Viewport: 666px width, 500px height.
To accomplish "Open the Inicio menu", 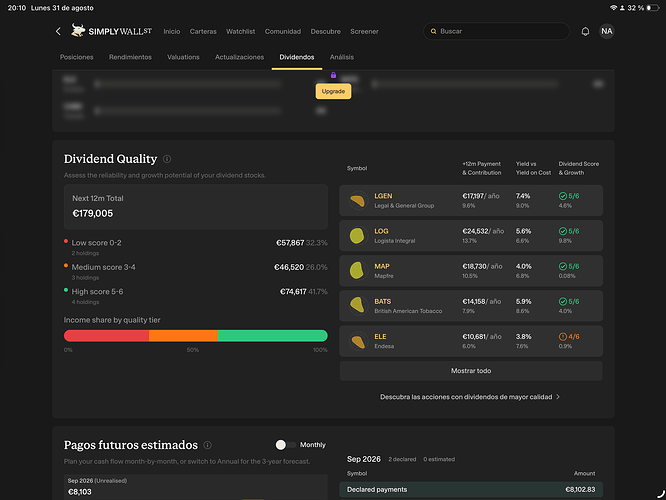I will (x=172, y=31).
